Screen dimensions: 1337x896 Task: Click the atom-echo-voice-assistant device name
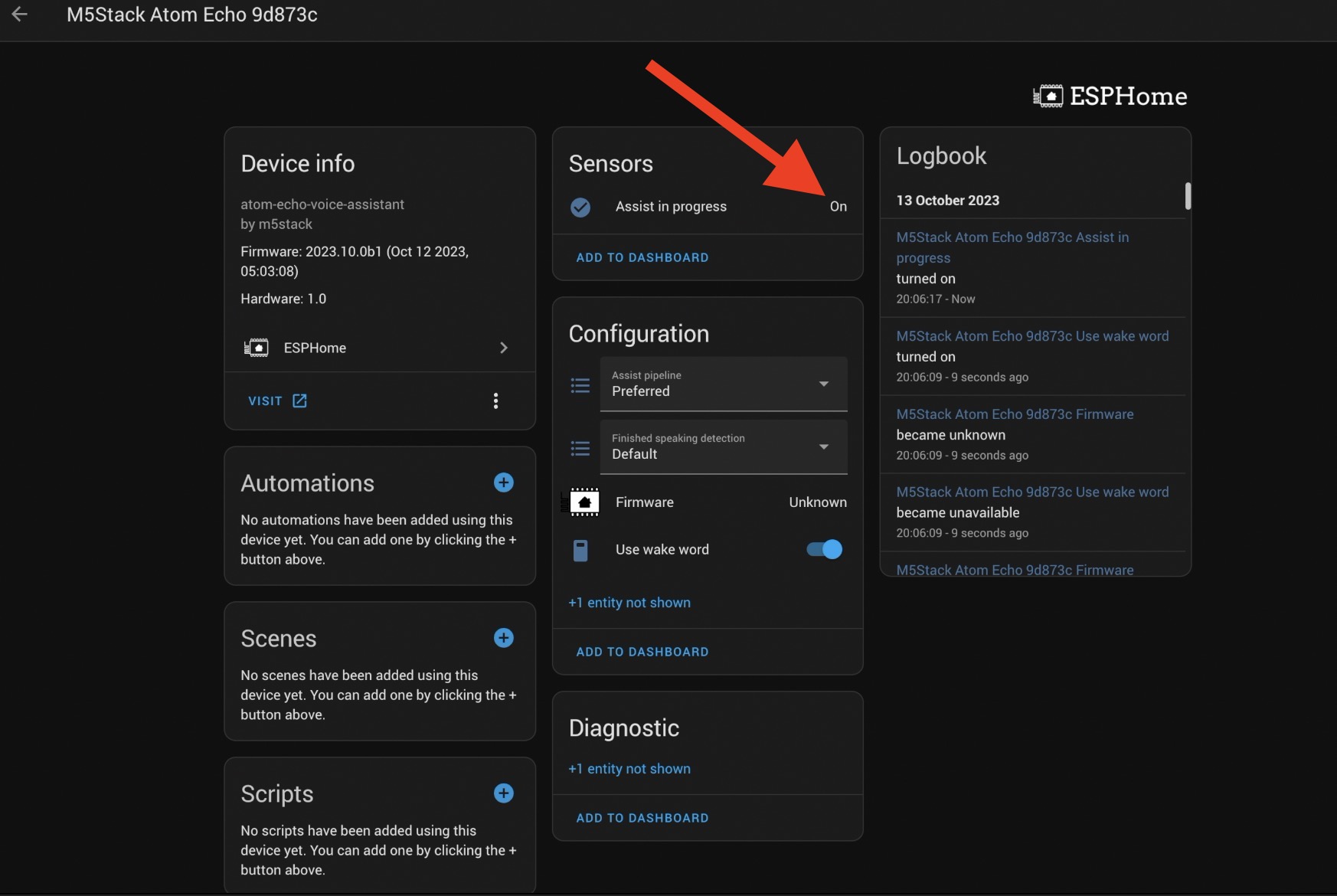point(322,204)
